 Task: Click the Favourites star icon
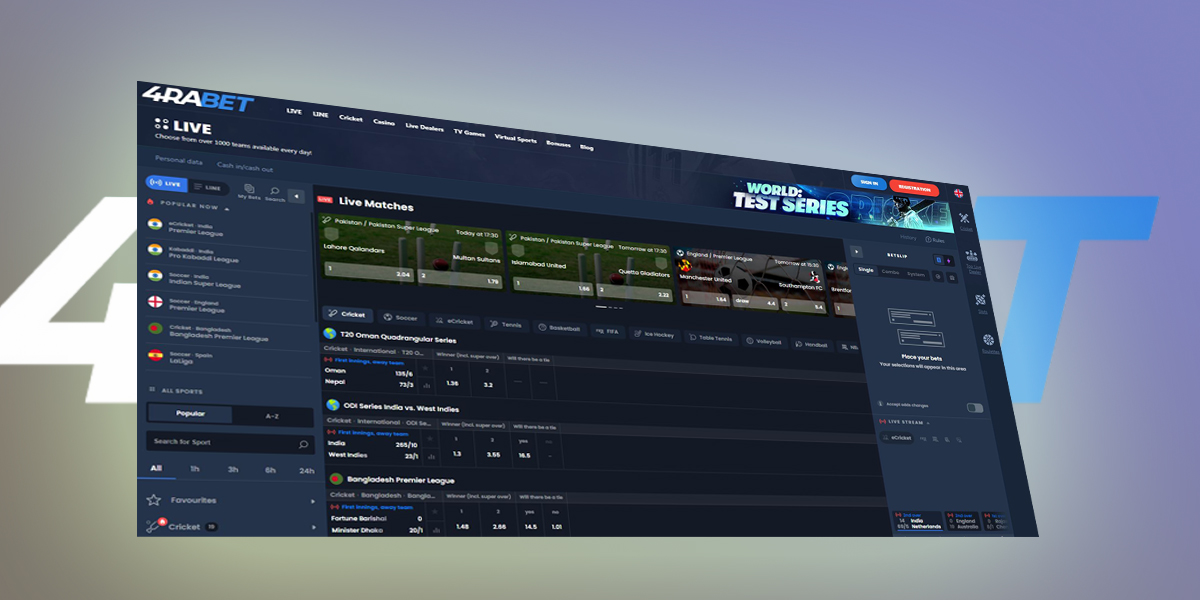(x=154, y=500)
